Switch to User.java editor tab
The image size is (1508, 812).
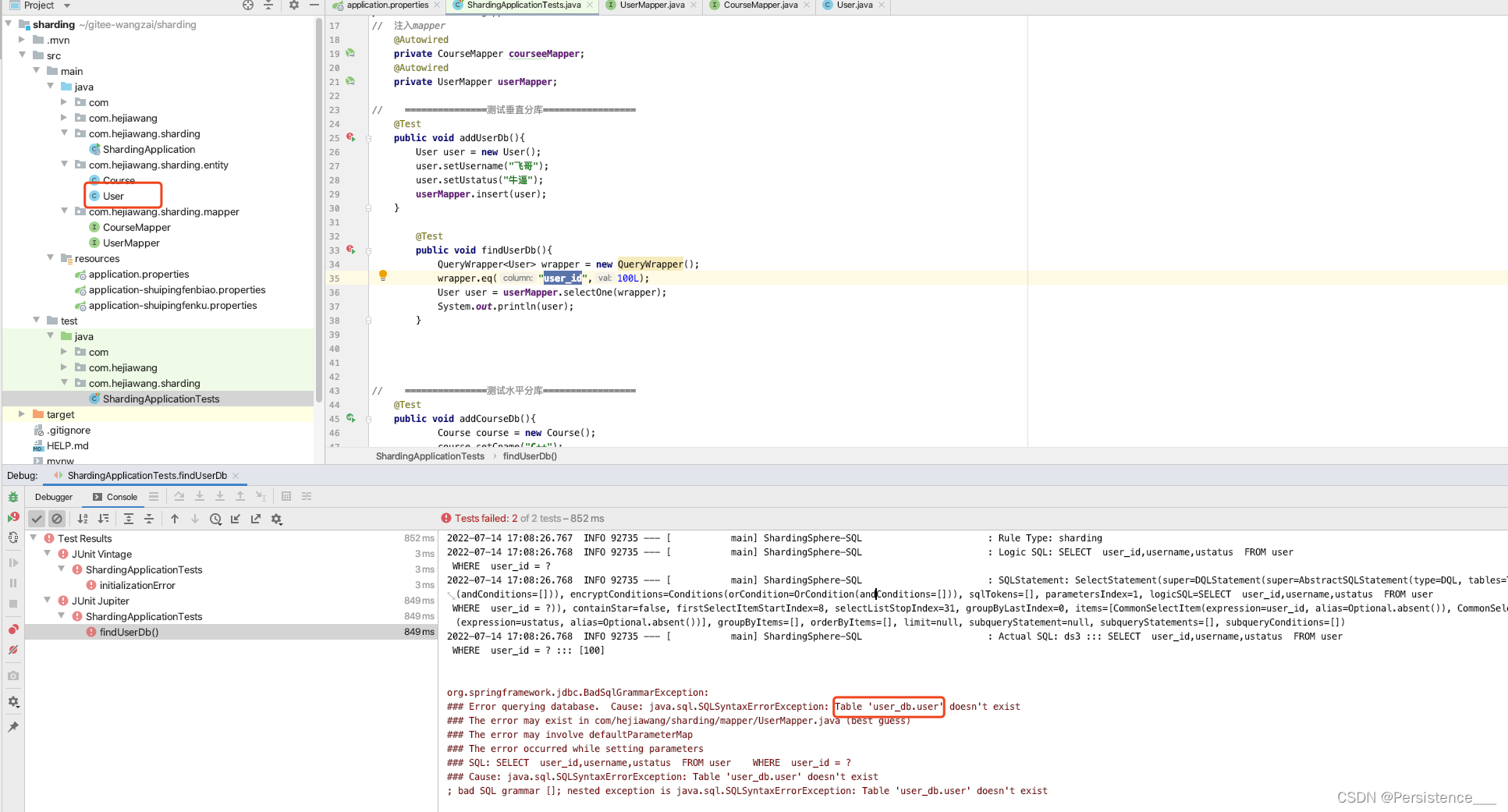[x=854, y=5]
